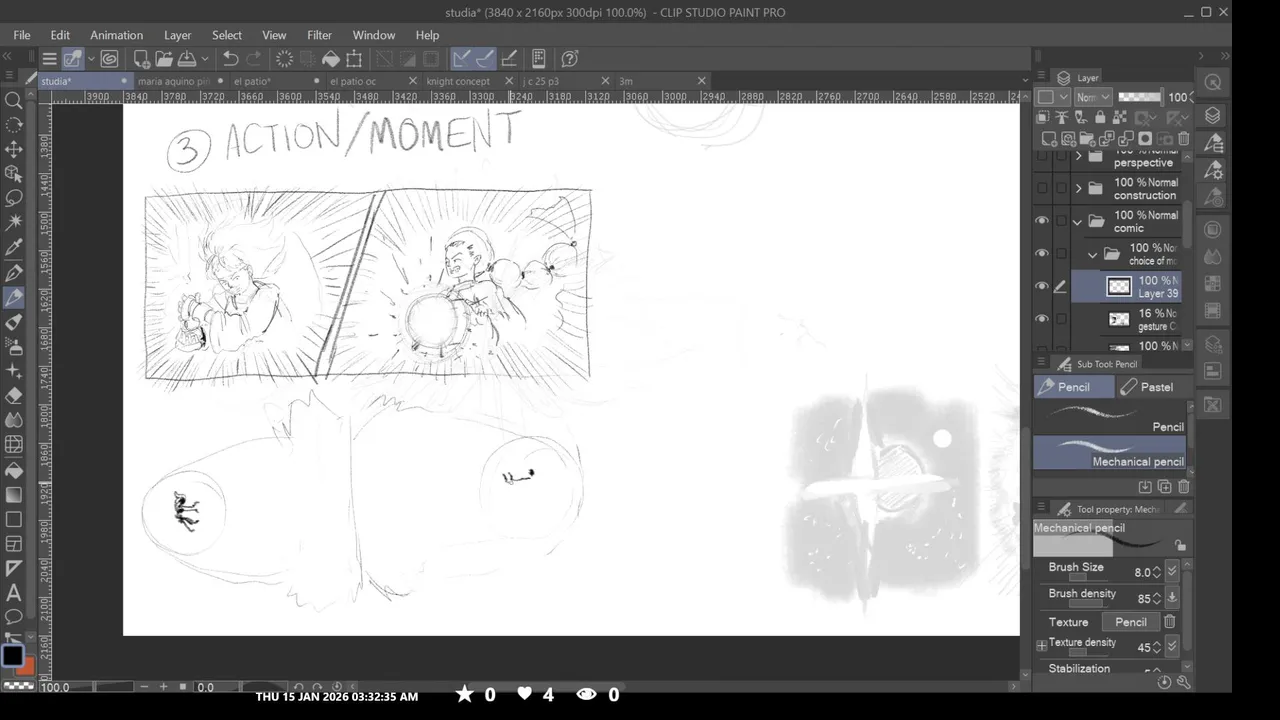This screenshot has height=720, width=1280.
Task: Click the Clear (delete) dotted-circle icon
Action: 284,59
